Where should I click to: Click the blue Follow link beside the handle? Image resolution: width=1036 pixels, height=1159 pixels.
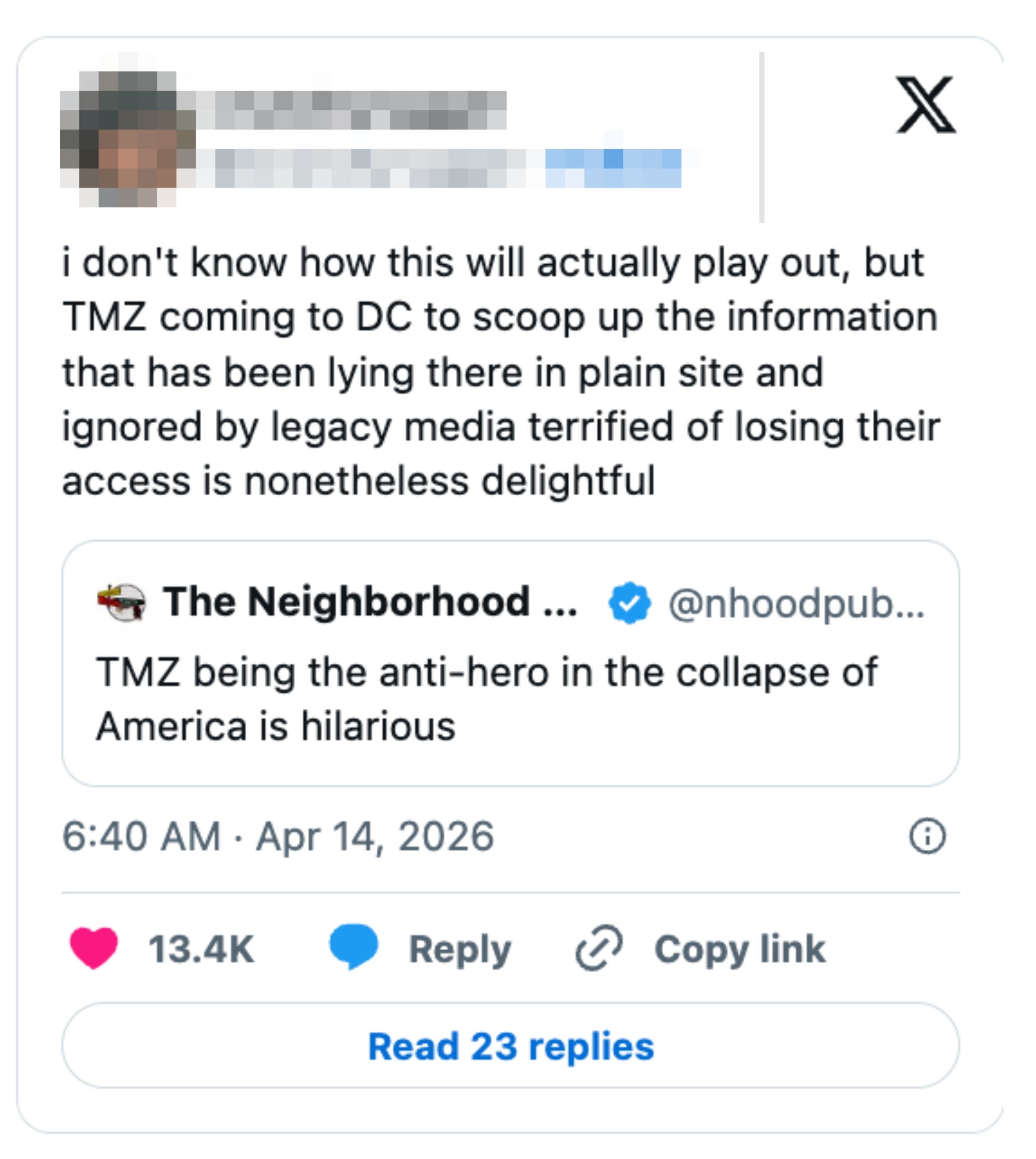[613, 168]
